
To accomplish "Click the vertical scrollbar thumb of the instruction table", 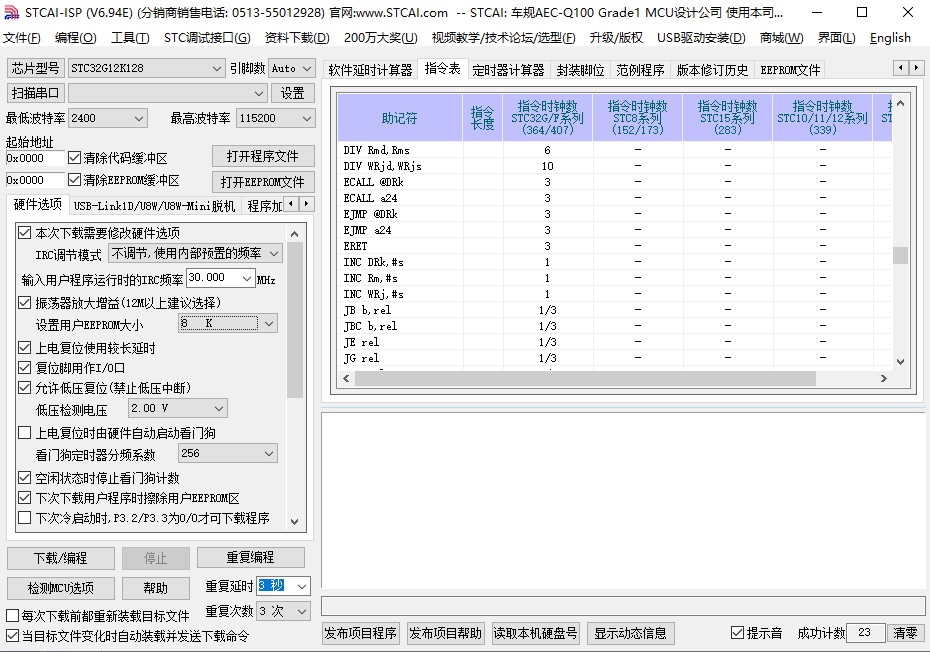I will (900, 255).
